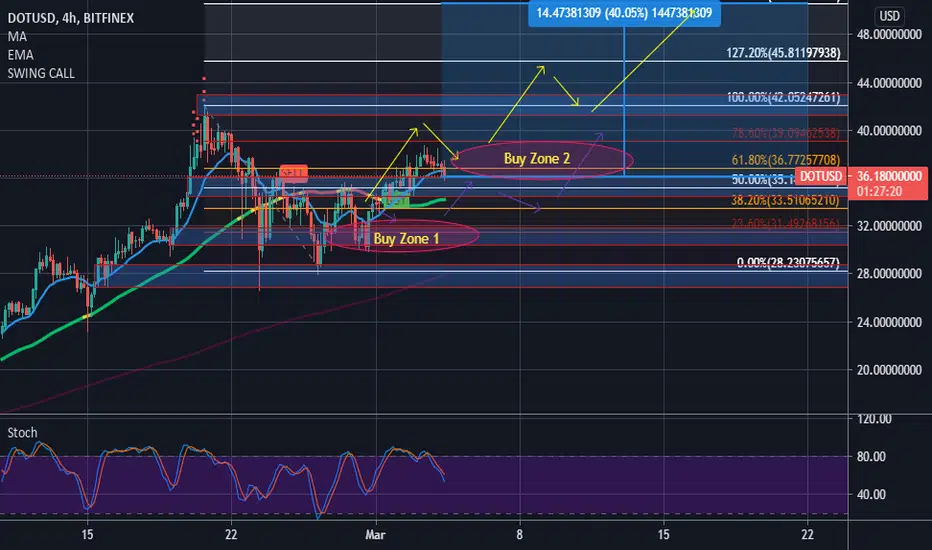Click 24.00000000 on the price axis
932x550 pixels.
coord(889,322)
